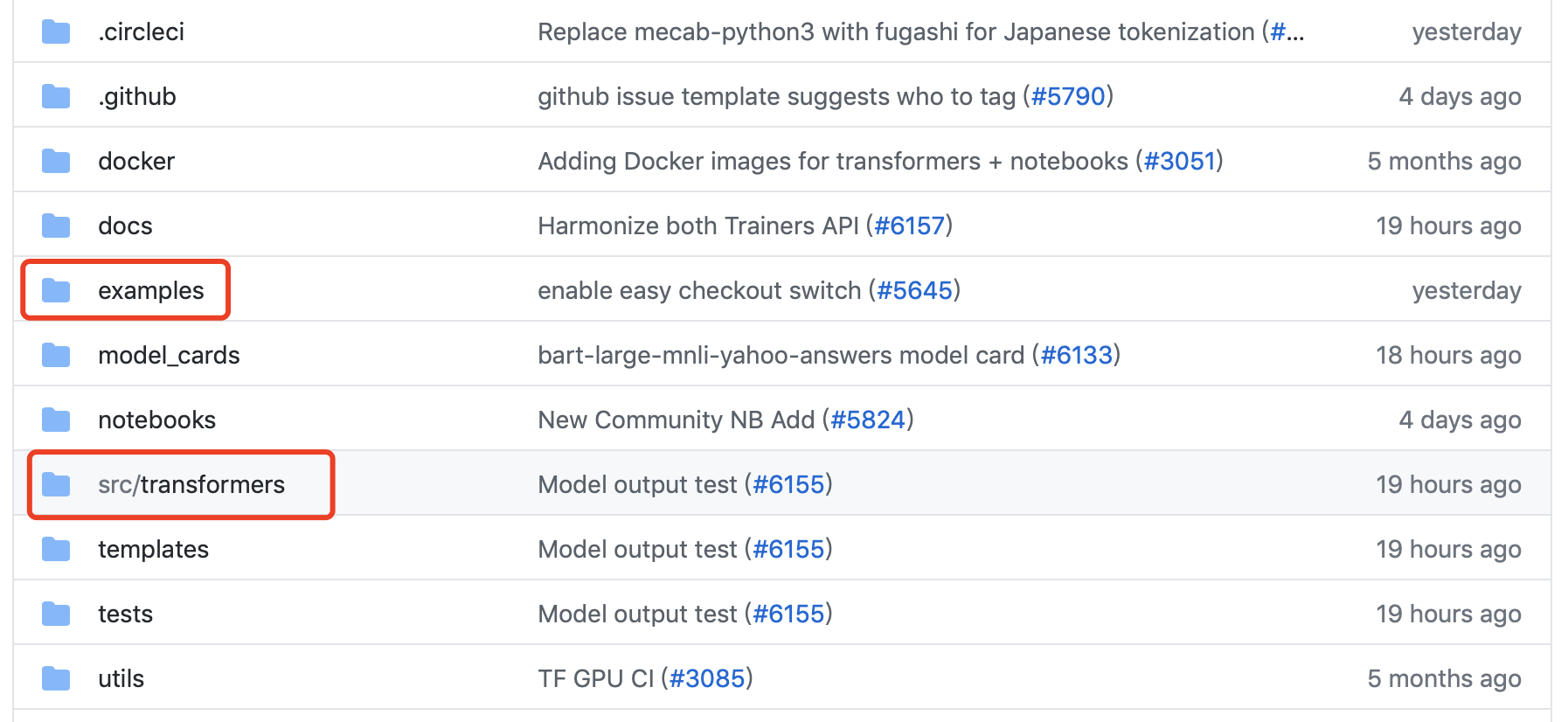Click the docs folder icon

[56, 226]
